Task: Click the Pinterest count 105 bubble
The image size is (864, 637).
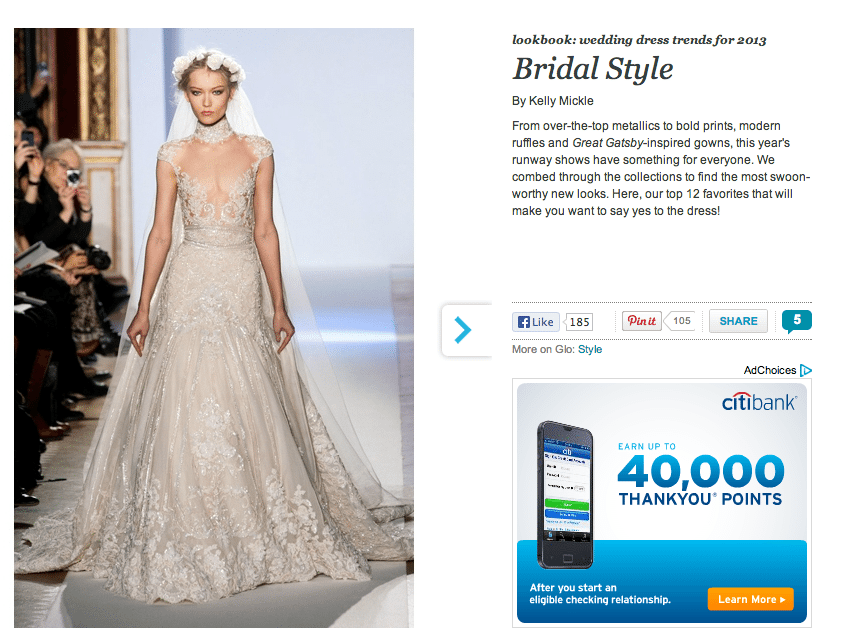Action: pos(680,321)
